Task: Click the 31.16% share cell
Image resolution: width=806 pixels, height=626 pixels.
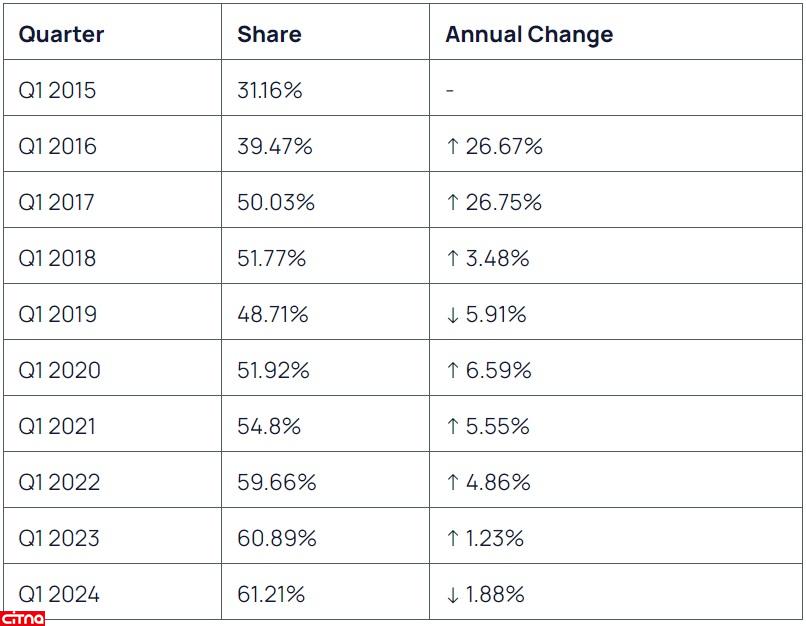Action: (x=270, y=91)
